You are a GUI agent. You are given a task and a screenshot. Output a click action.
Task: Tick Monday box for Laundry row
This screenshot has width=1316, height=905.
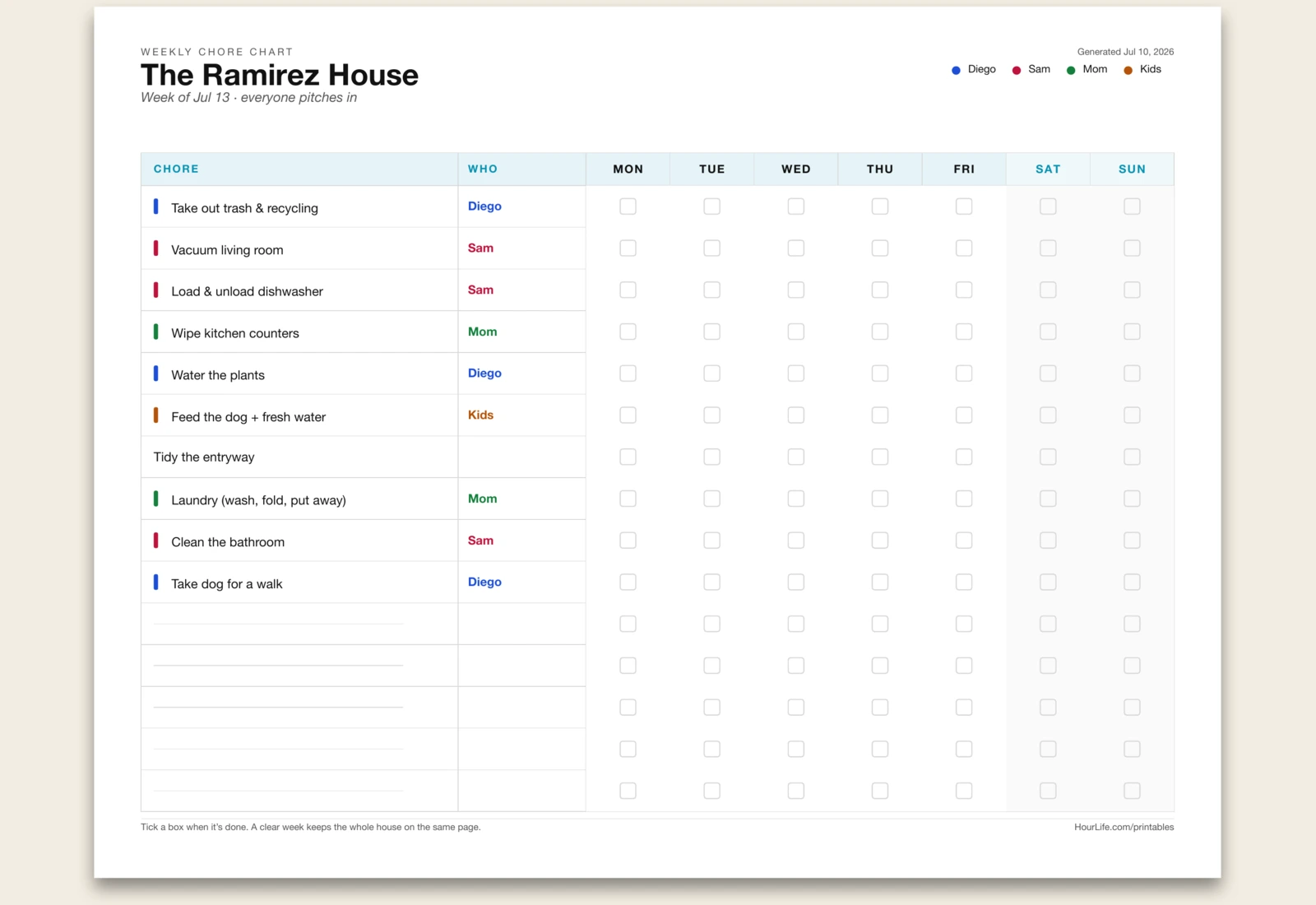(x=628, y=499)
